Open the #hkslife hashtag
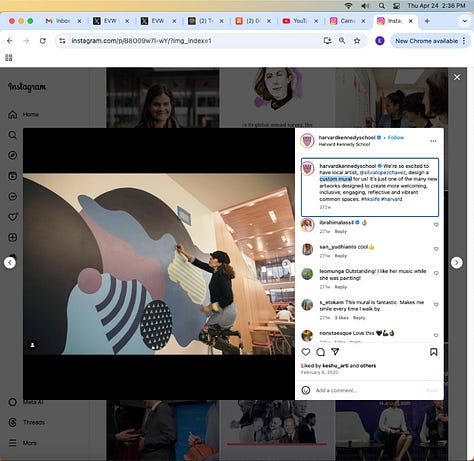The height and width of the screenshot is (461, 474). (370, 199)
